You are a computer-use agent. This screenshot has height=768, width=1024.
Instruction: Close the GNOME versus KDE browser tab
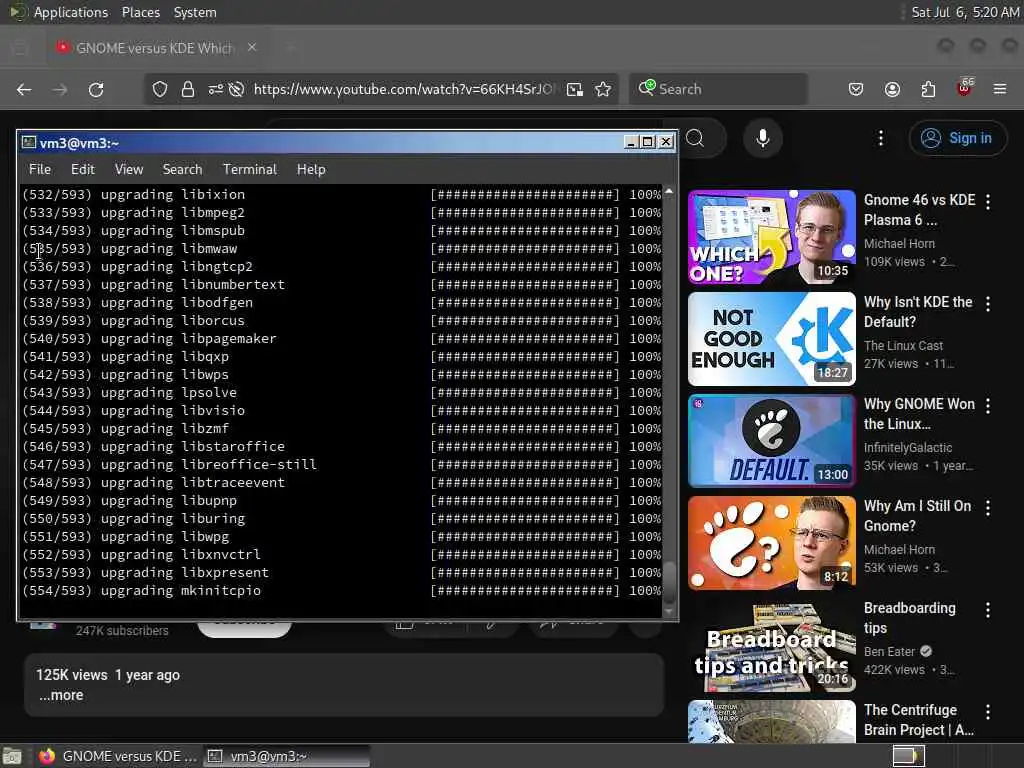coord(252,48)
